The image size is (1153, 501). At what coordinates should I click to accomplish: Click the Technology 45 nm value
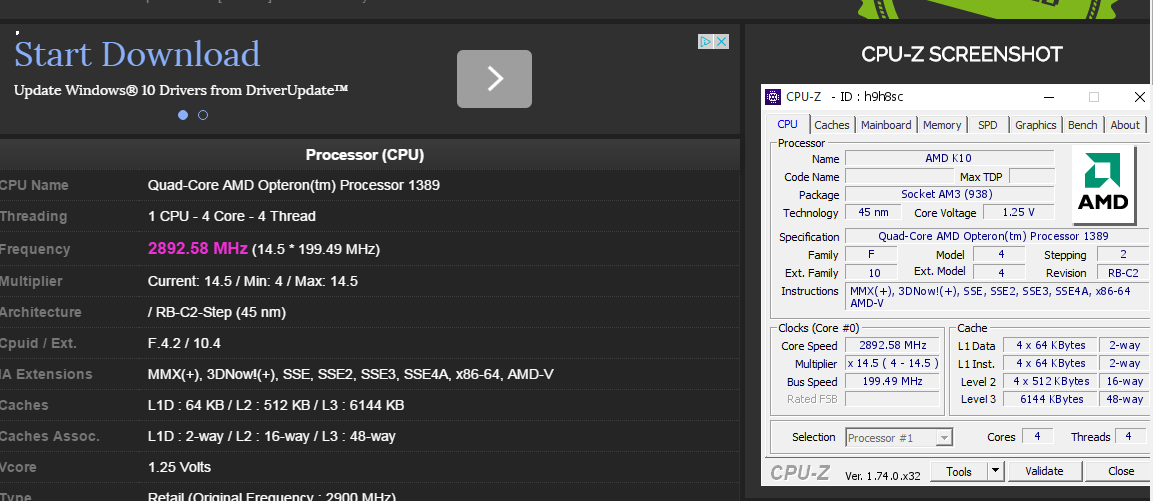(x=873, y=213)
